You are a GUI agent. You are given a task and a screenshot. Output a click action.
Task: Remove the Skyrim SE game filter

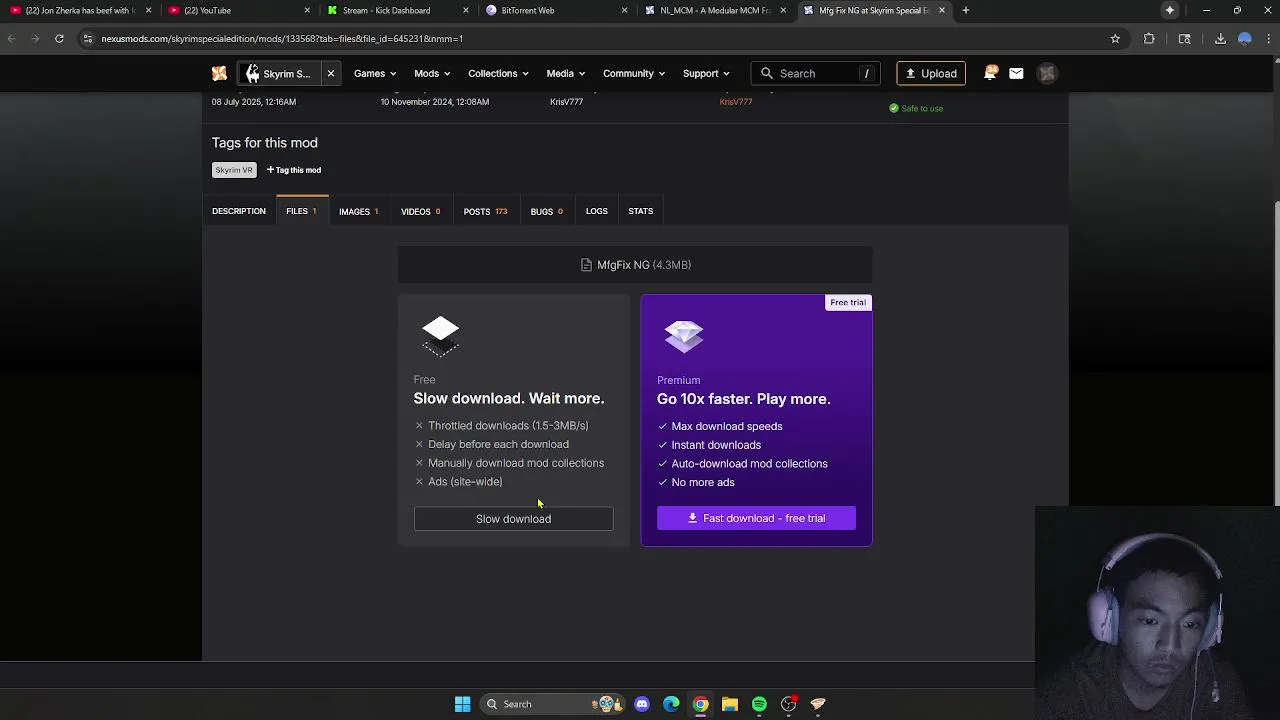[x=330, y=73]
